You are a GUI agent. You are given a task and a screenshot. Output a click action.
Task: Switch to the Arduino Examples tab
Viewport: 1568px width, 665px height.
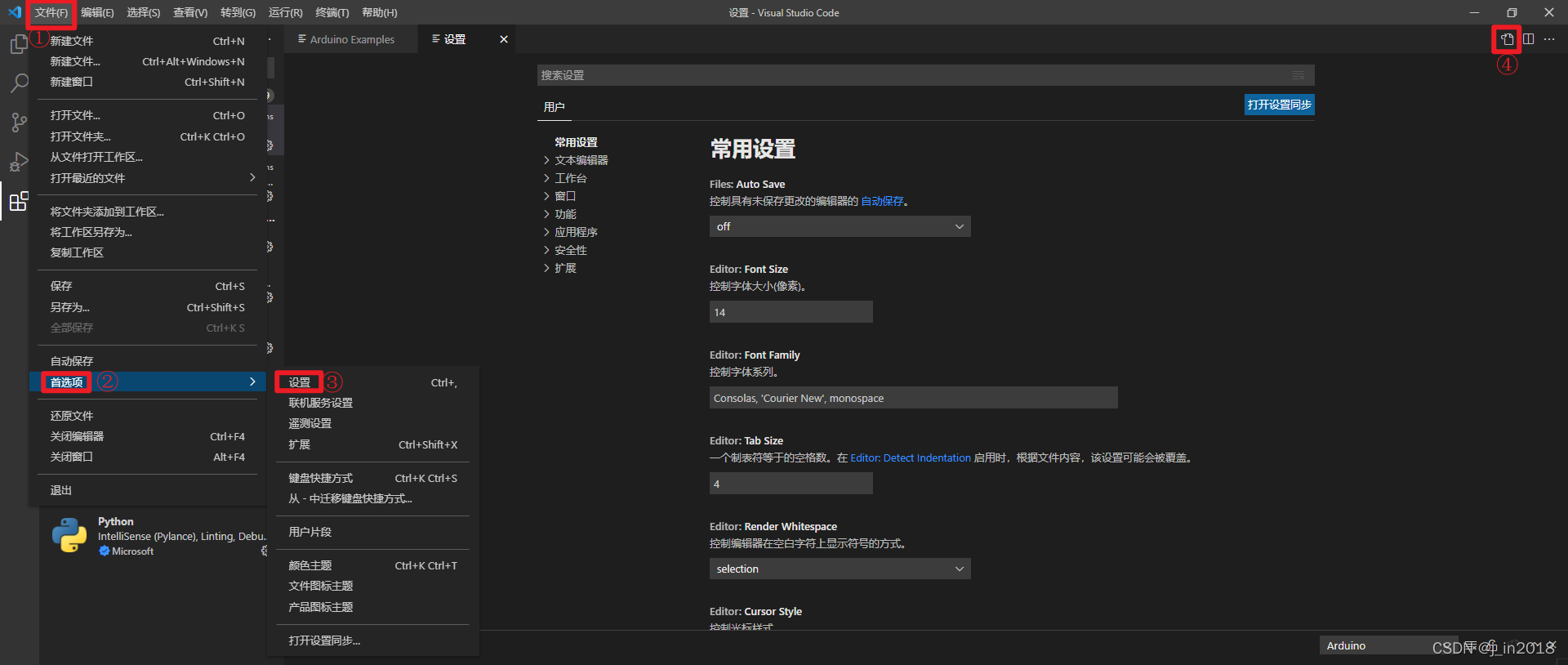click(350, 39)
